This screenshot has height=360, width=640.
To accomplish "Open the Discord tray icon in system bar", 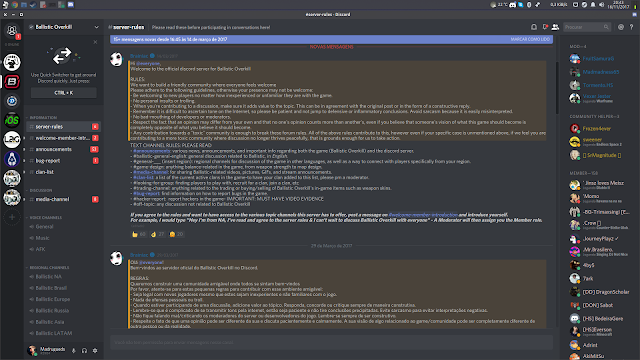I will (x=513, y=4).
